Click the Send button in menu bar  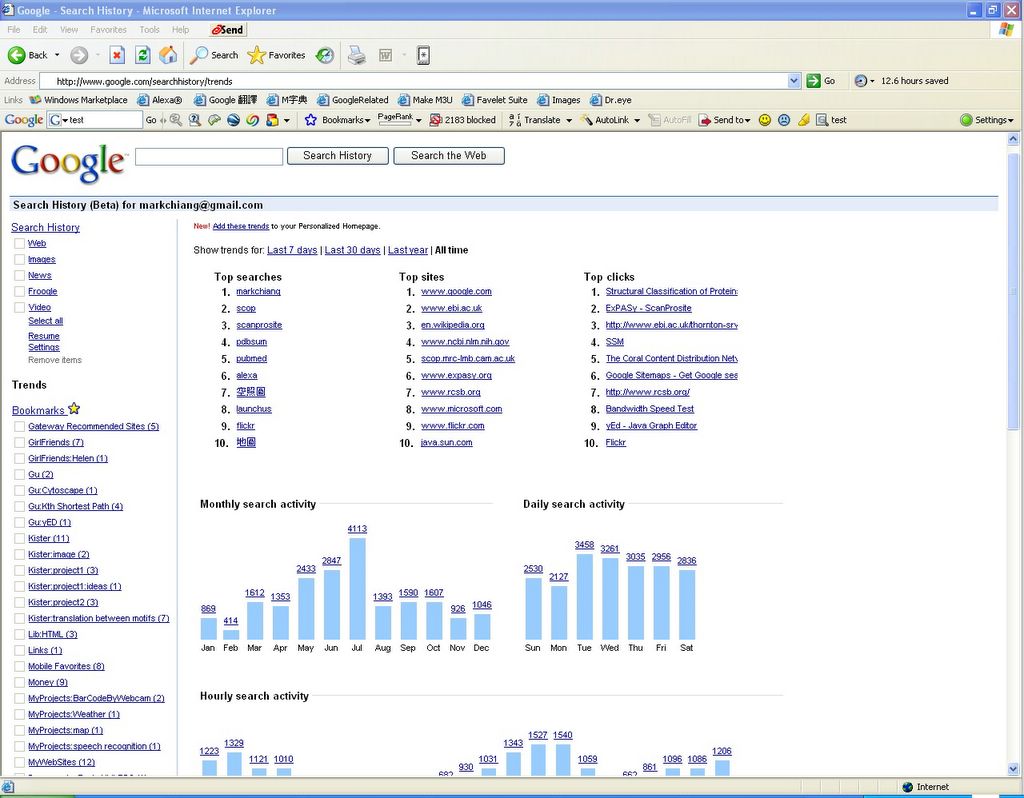pos(227,30)
